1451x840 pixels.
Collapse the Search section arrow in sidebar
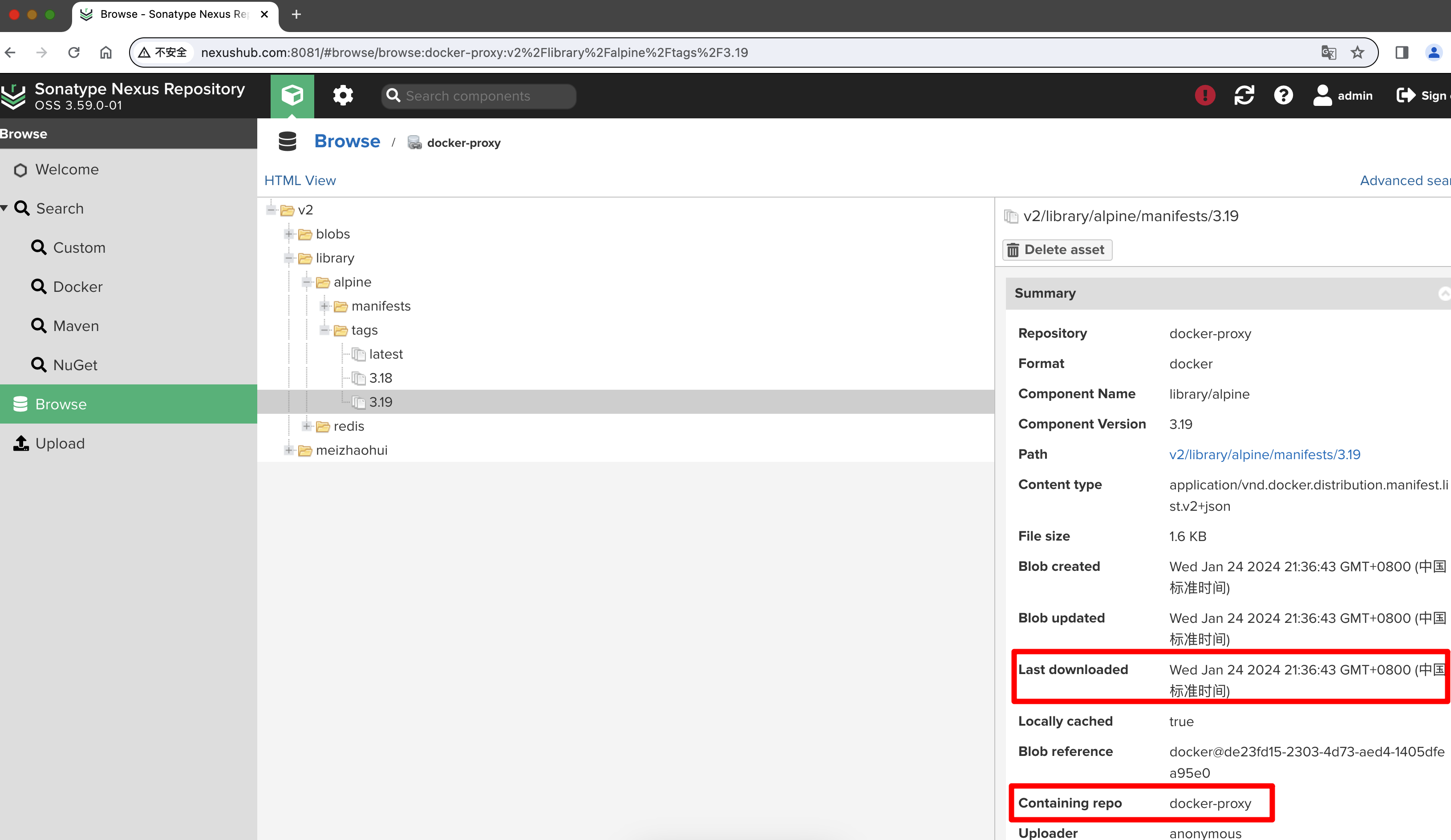[x=4, y=208]
